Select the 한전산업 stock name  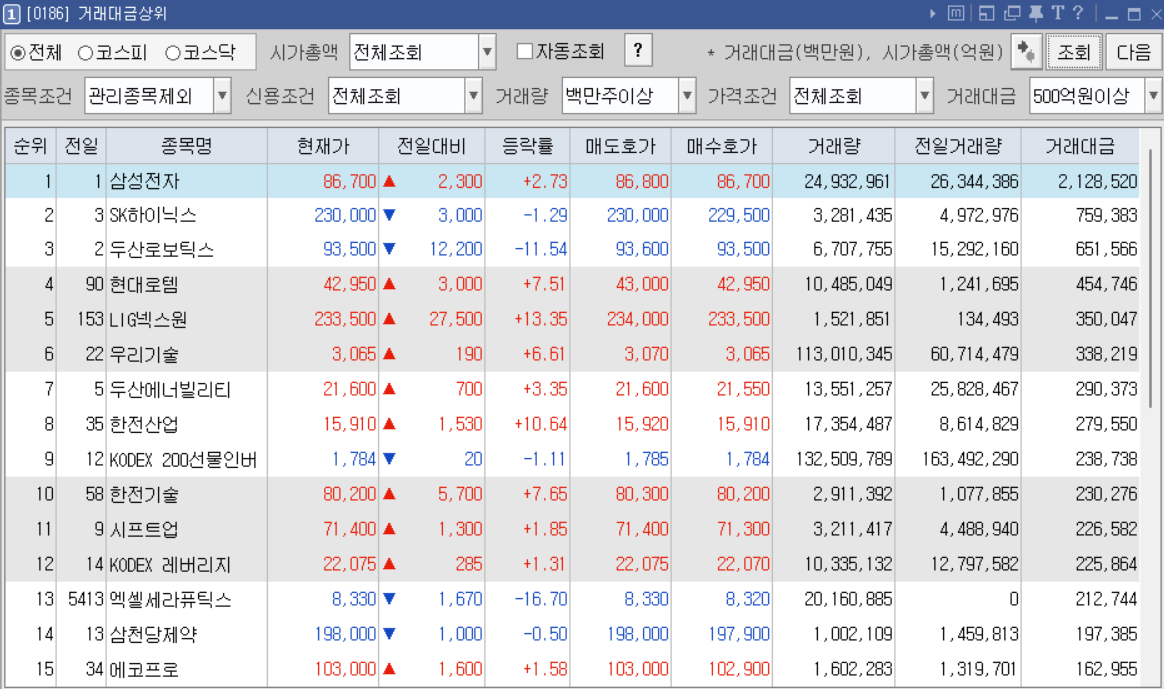point(145,425)
